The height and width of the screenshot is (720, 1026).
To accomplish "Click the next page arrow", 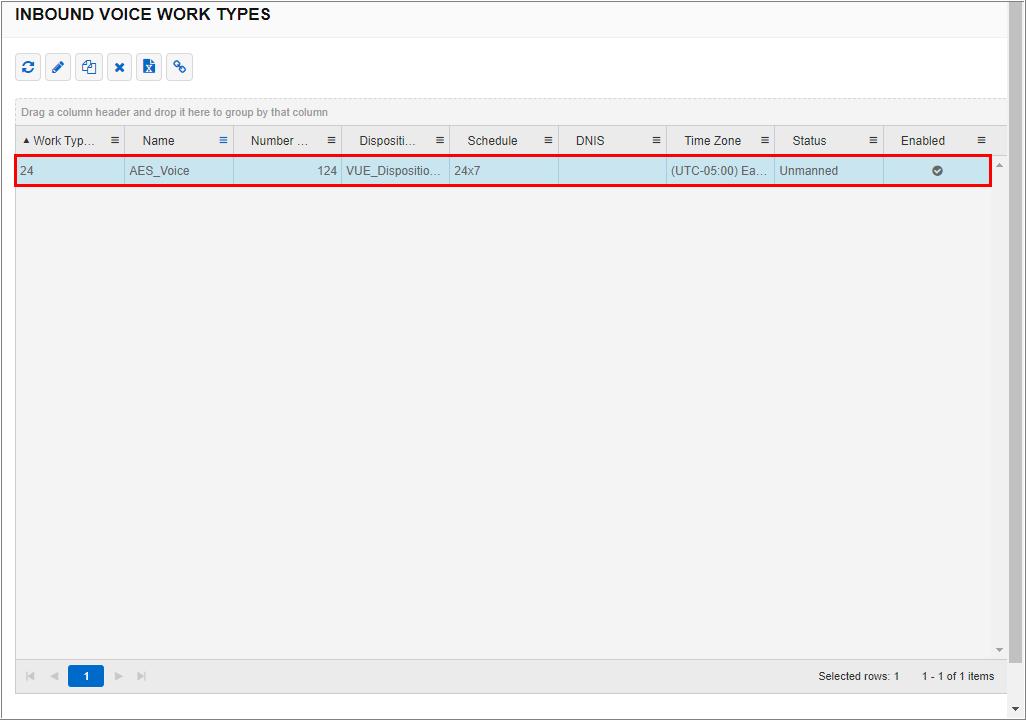I will click(x=118, y=676).
